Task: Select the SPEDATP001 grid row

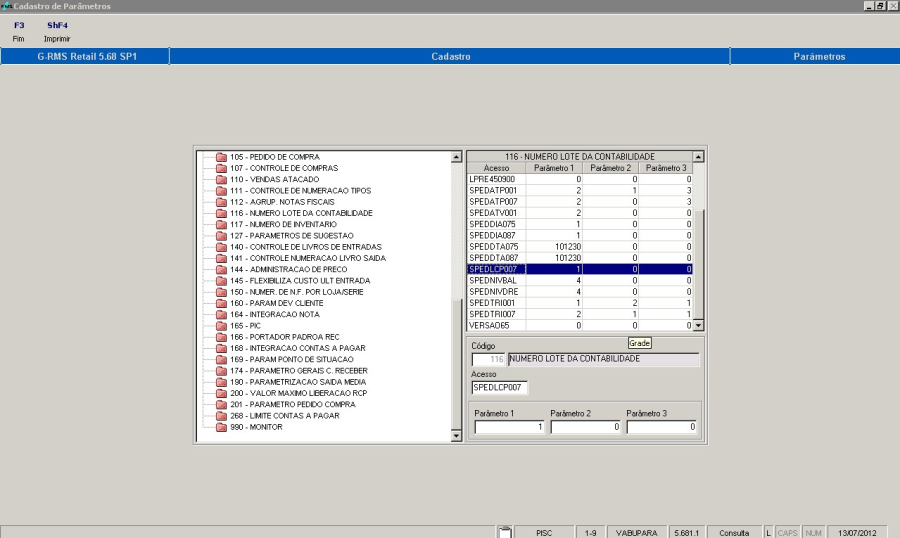Action: click(580, 191)
